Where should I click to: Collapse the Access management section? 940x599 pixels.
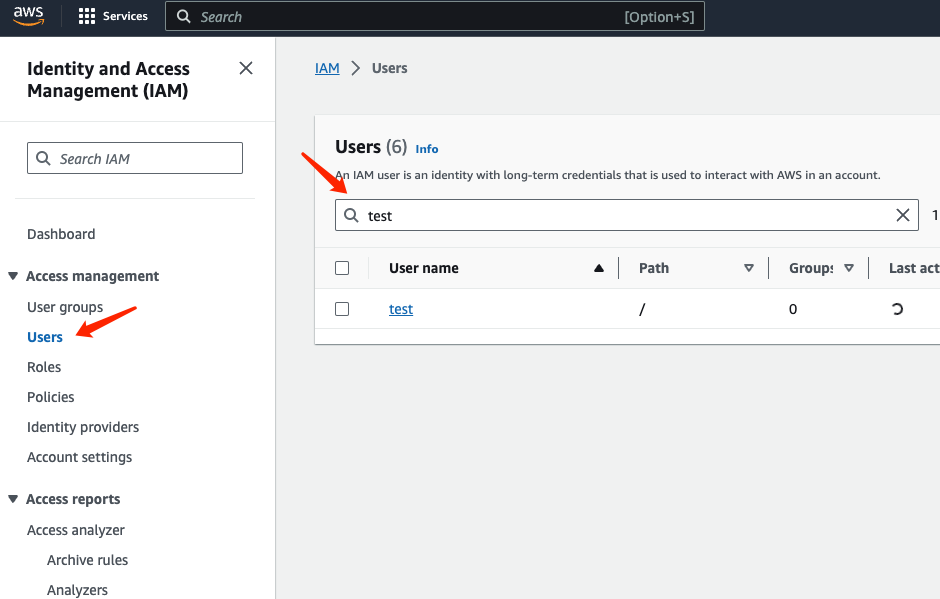(x=13, y=276)
